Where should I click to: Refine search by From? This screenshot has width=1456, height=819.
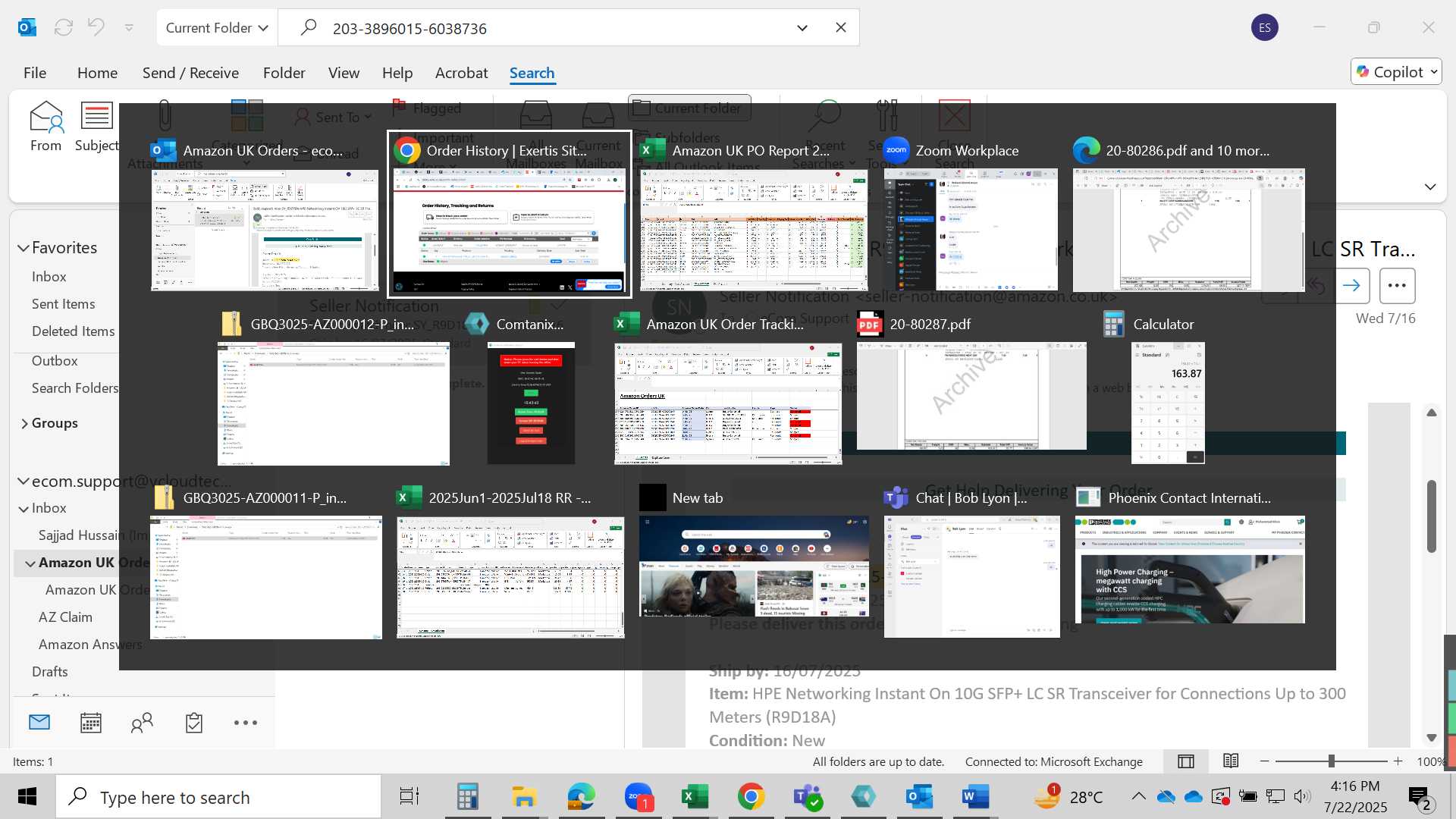pyautogui.click(x=45, y=127)
